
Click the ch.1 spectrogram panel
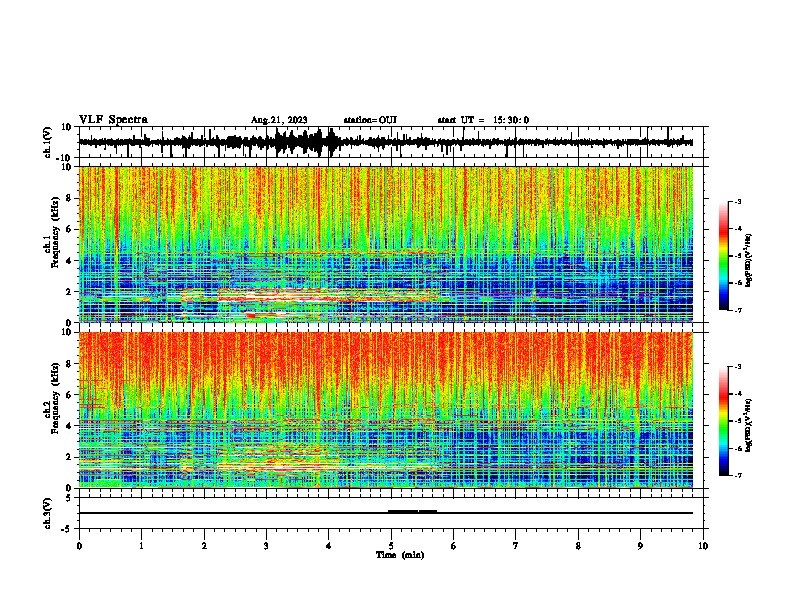pyautogui.click(x=386, y=244)
